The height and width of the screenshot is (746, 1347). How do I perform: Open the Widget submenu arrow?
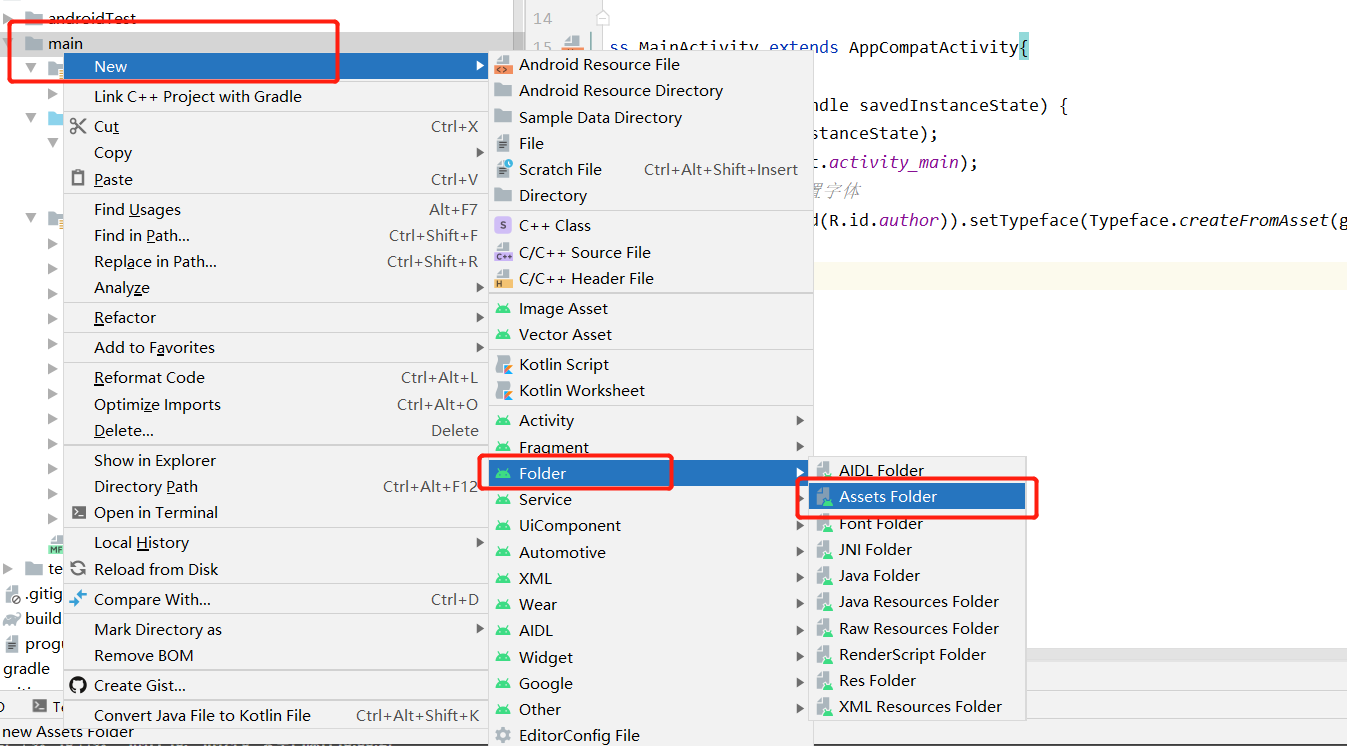[800, 657]
